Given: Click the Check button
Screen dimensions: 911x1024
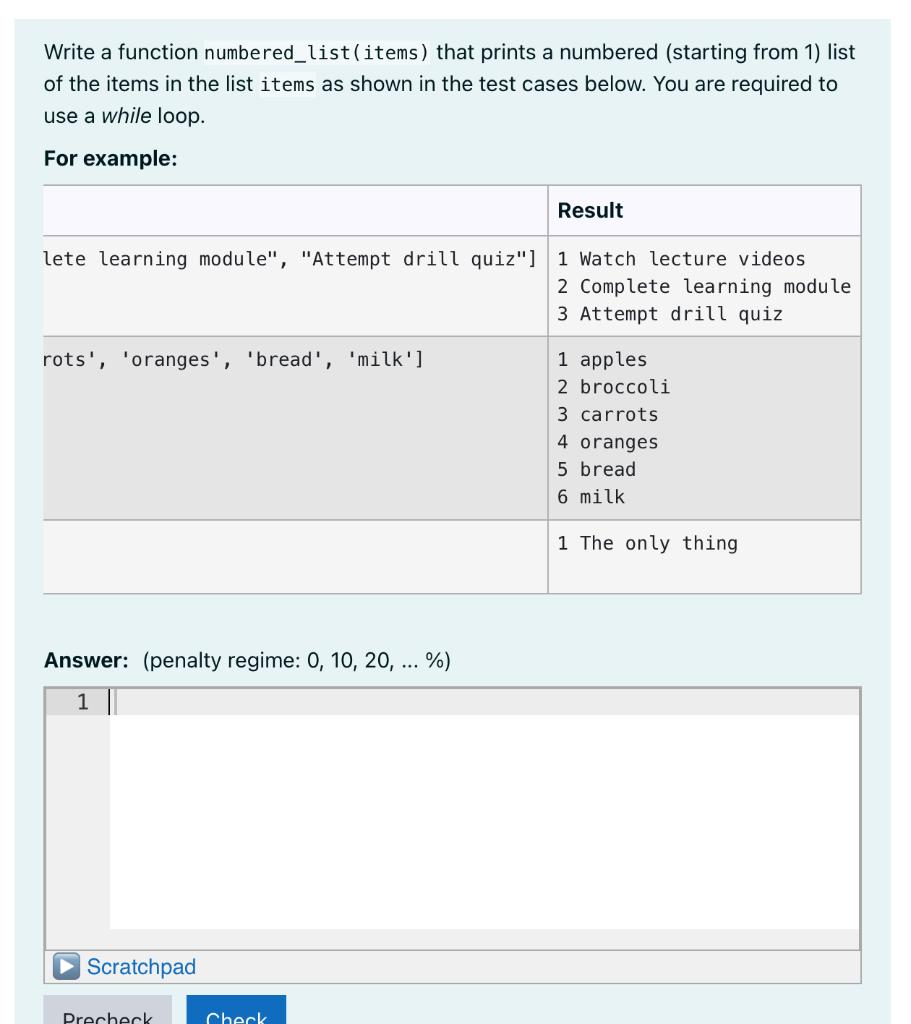Looking at the screenshot, I should [237, 1014].
